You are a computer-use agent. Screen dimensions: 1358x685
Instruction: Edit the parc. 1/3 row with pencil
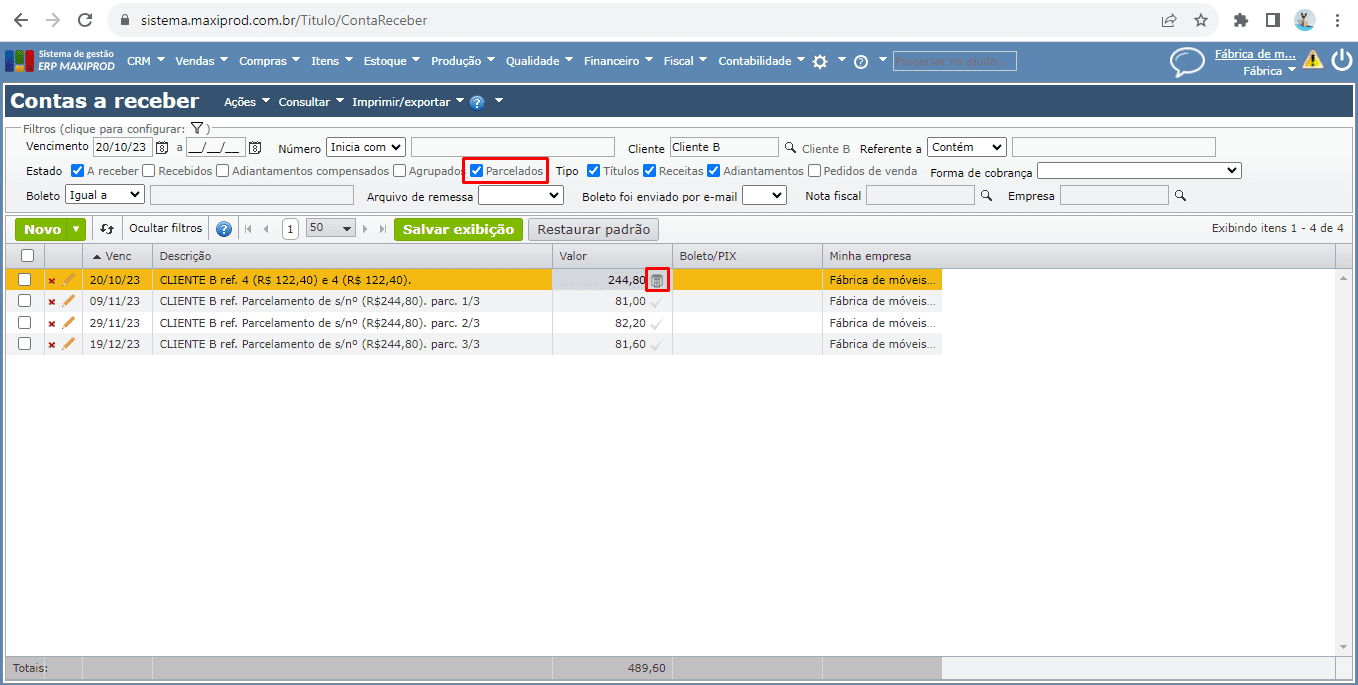pyautogui.click(x=68, y=301)
